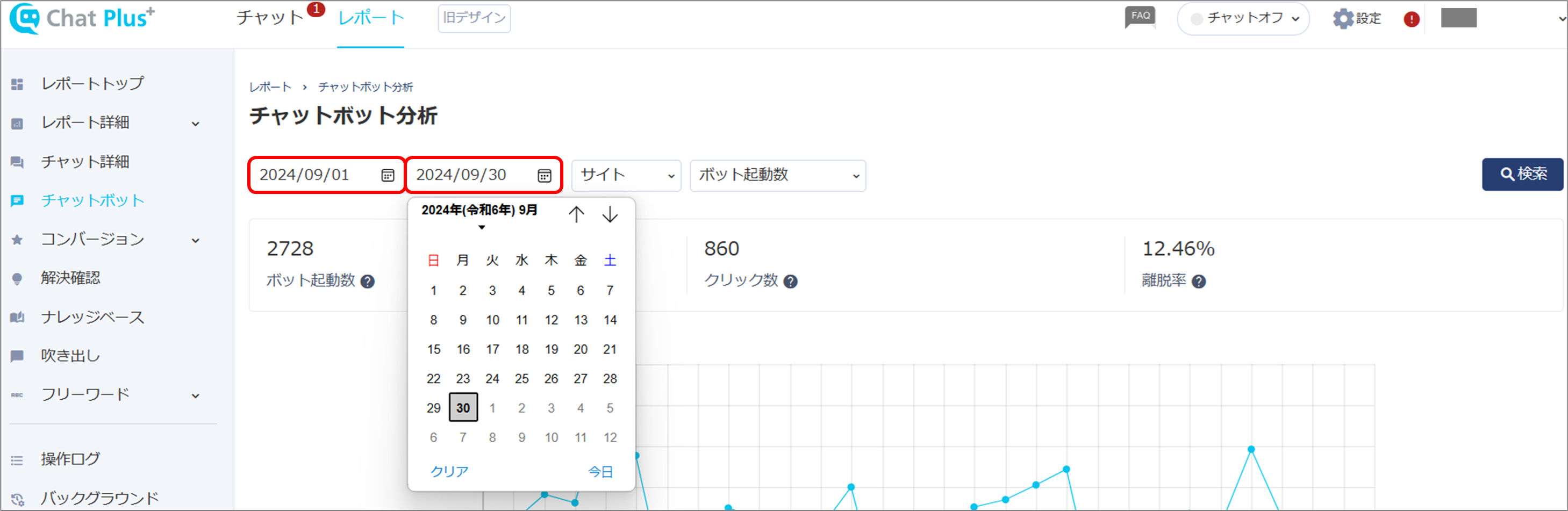Click the user avatar placeholder
This screenshot has width=1568, height=511.
point(1459,18)
